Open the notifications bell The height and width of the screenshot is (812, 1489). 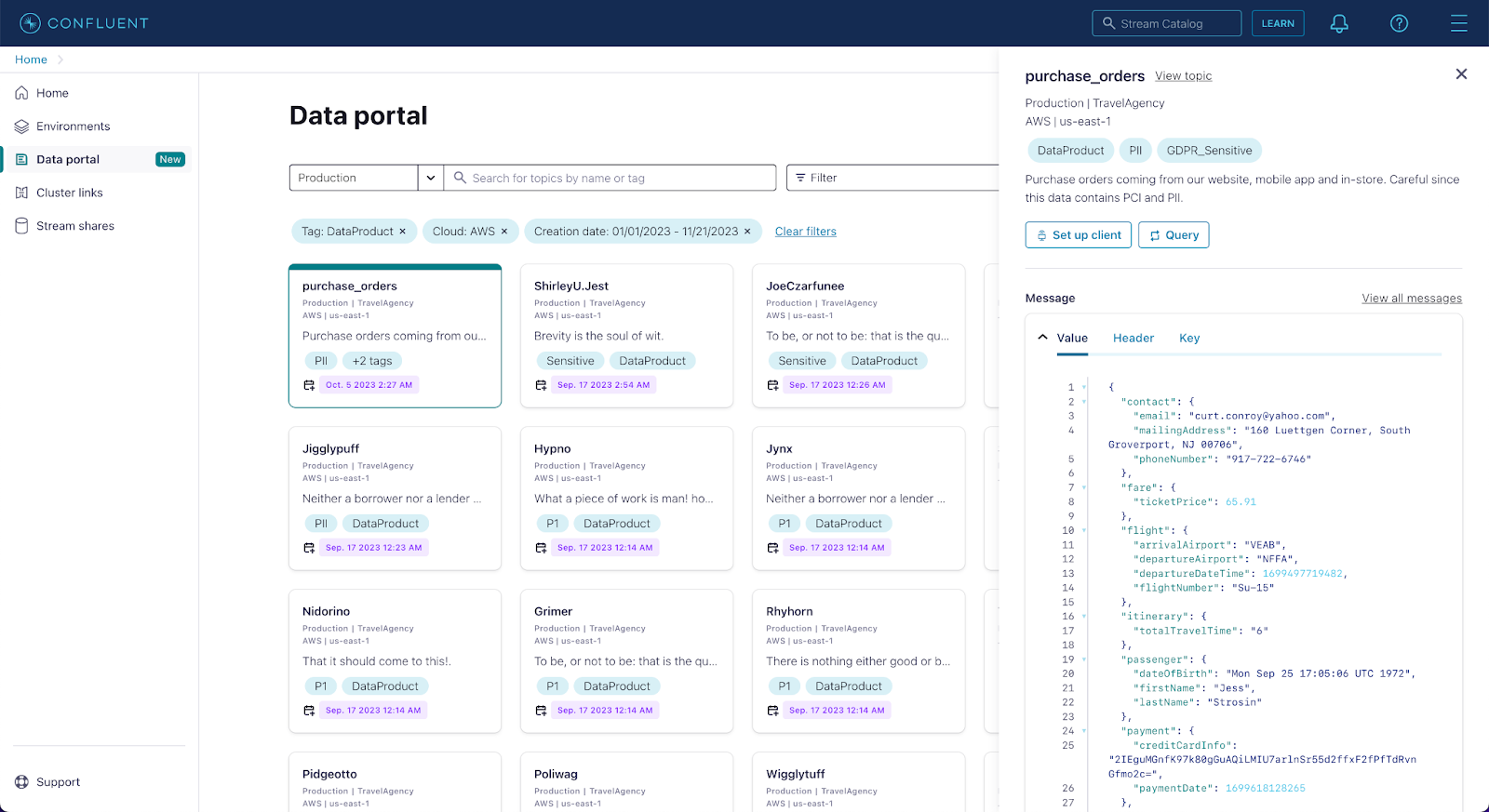pos(1339,23)
